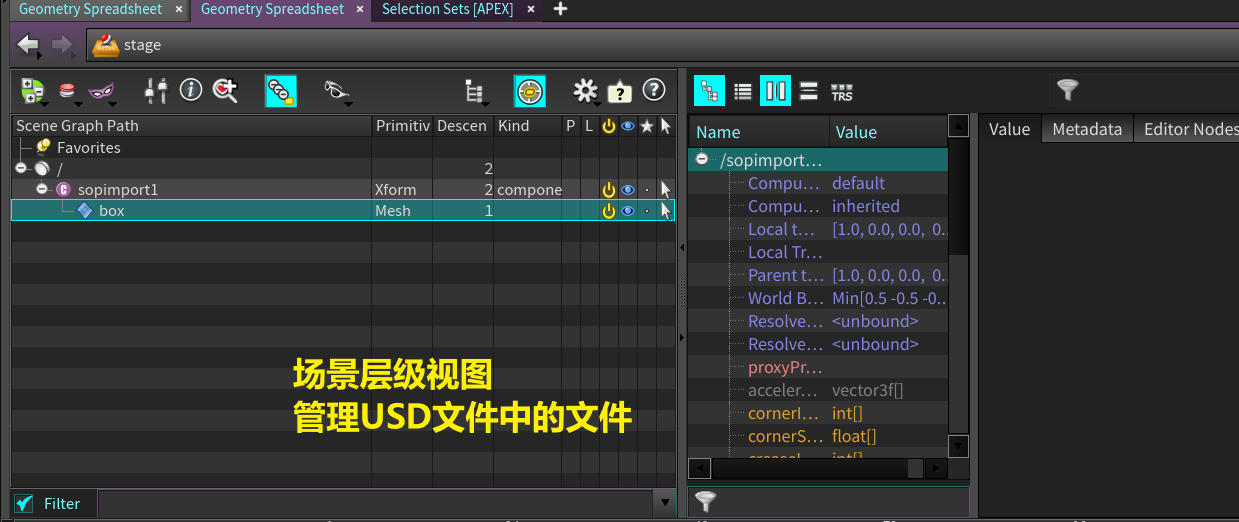This screenshot has height=522, width=1239.
Task: Click the star column header icon
Action: [647, 126]
